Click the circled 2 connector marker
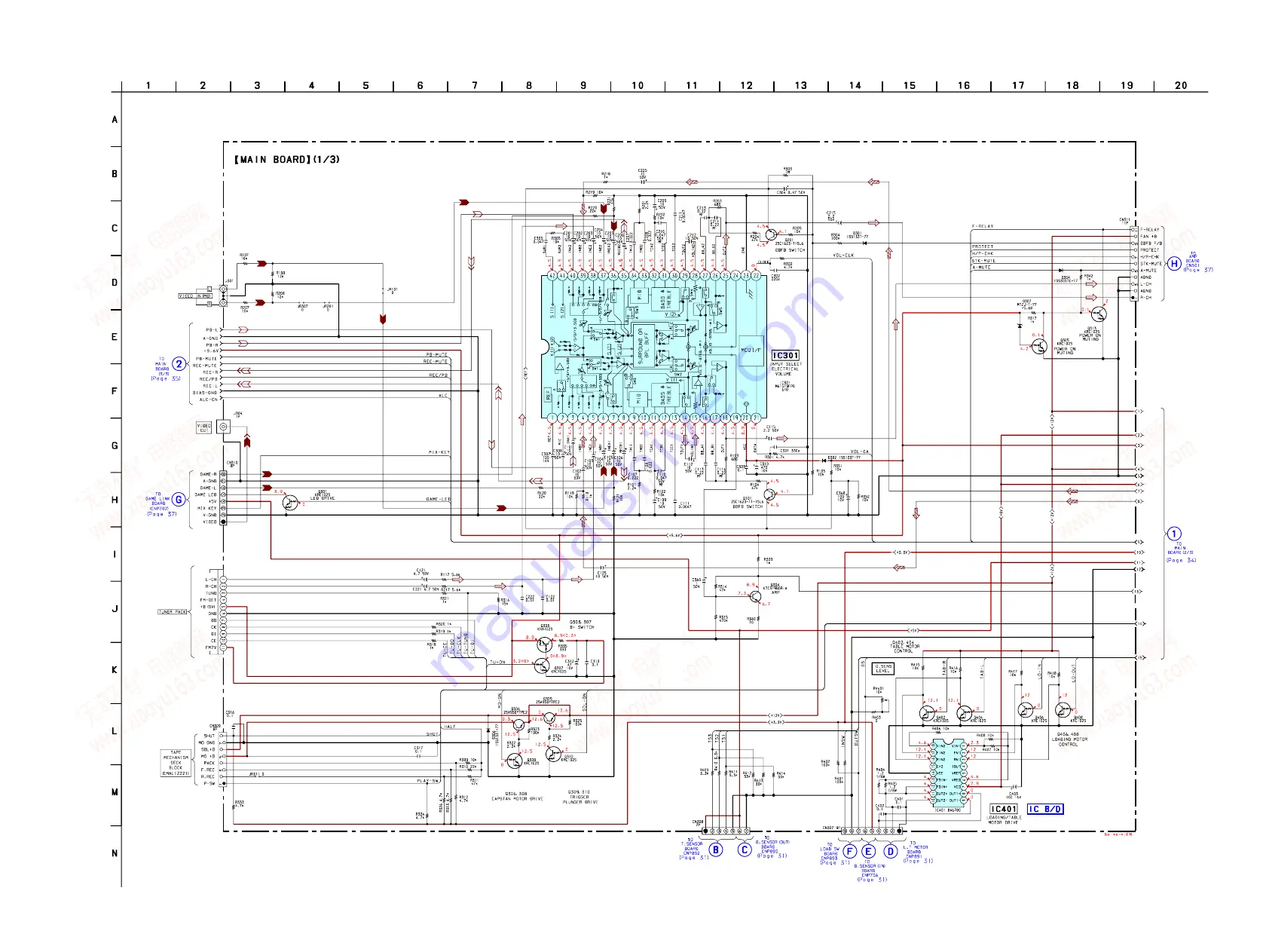 coord(179,364)
